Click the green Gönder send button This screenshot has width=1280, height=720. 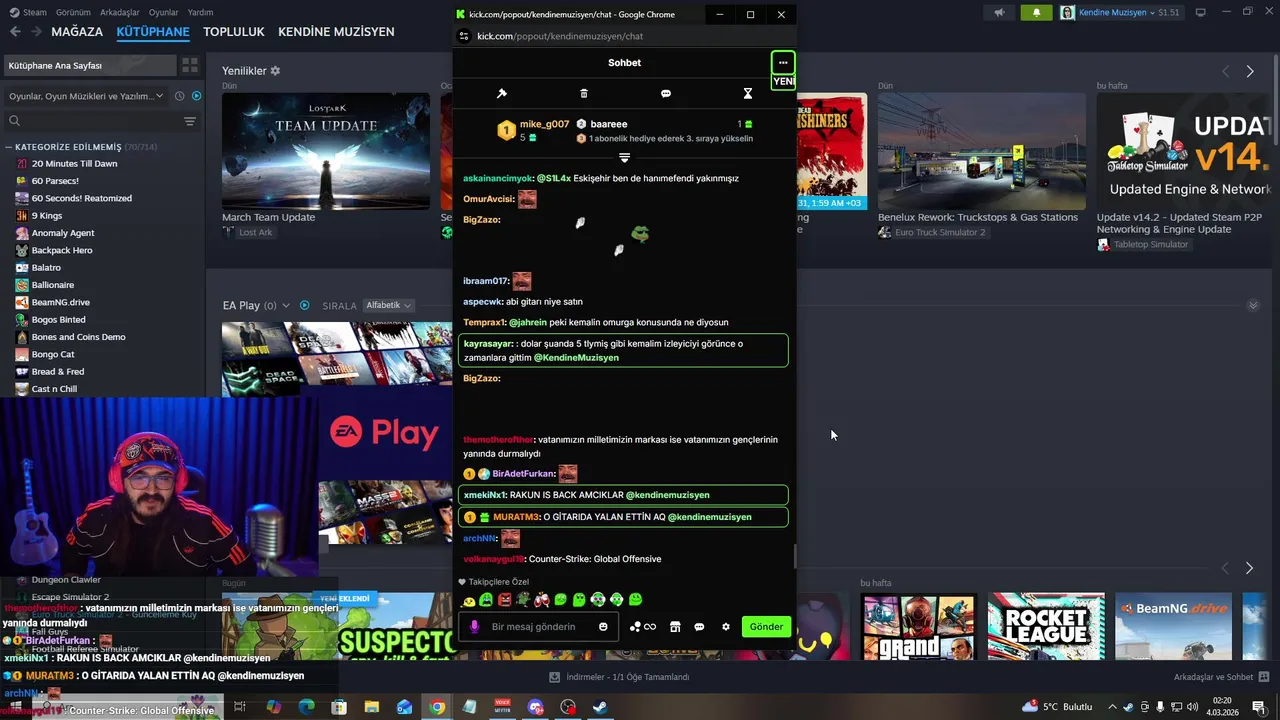click(x=766, y=627)
